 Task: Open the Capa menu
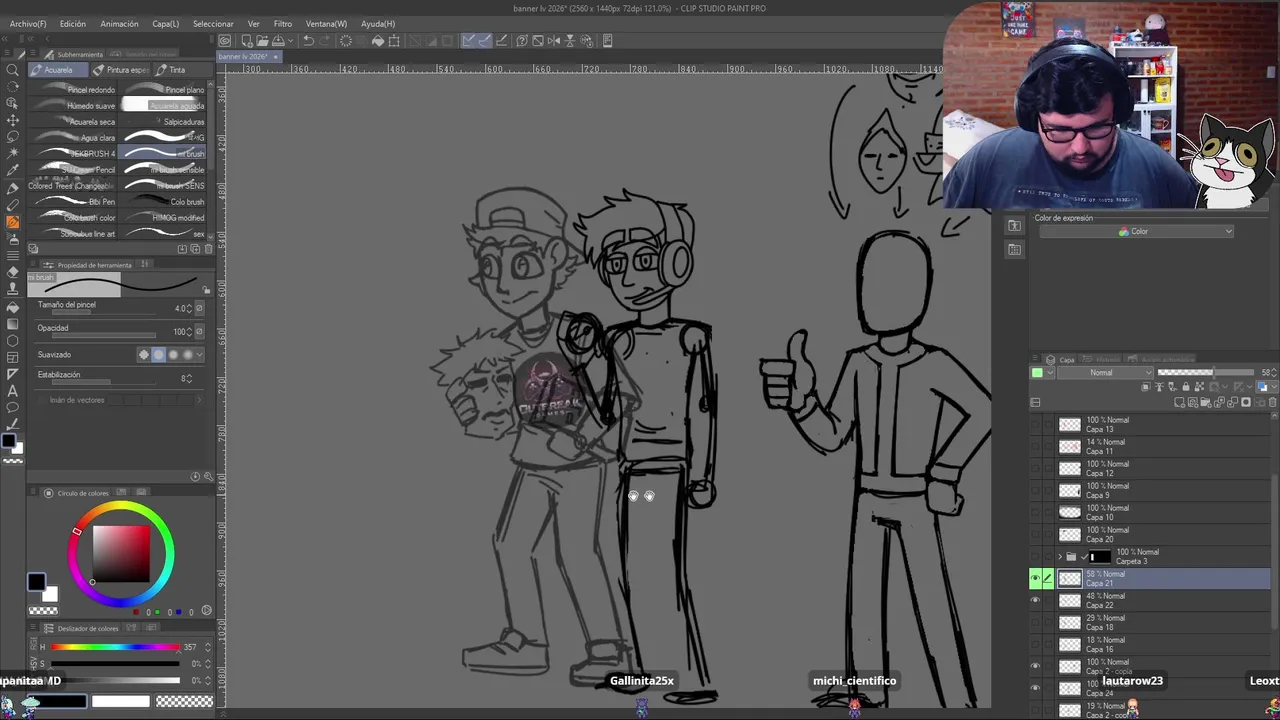[x=165, y=23]
